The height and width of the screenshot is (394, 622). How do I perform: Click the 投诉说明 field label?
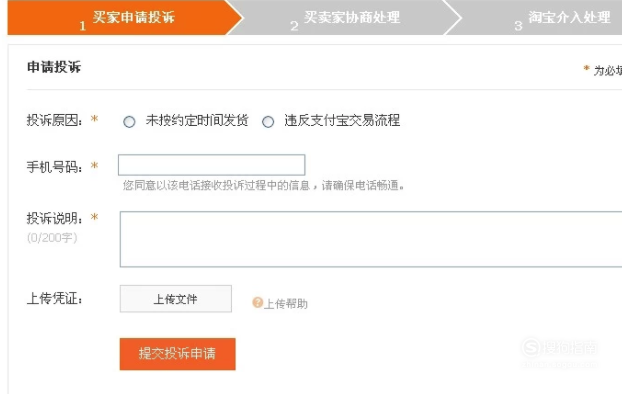[54, 218]
